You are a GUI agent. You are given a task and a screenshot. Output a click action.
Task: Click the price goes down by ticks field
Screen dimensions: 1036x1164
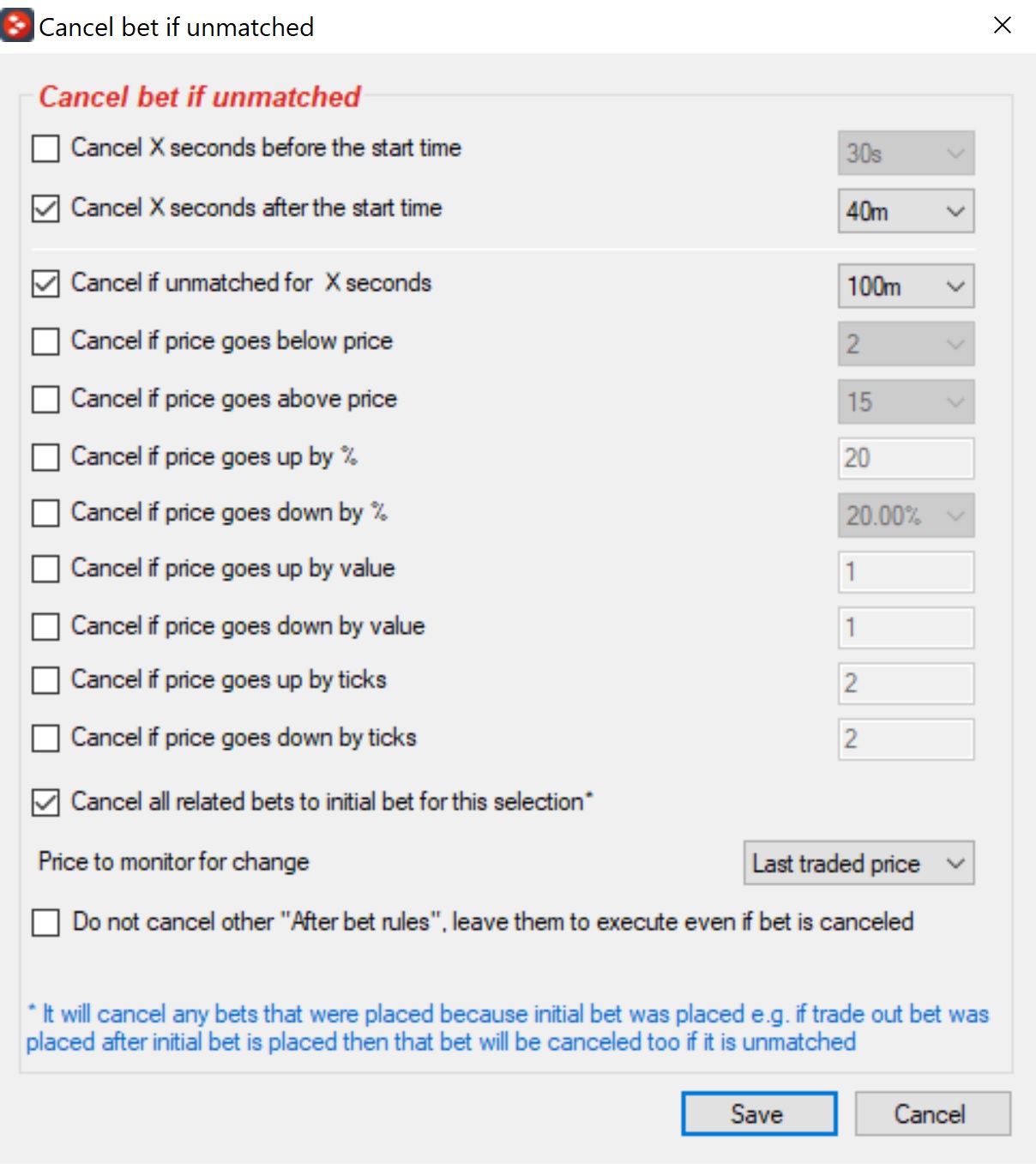[x=906, y=739]
